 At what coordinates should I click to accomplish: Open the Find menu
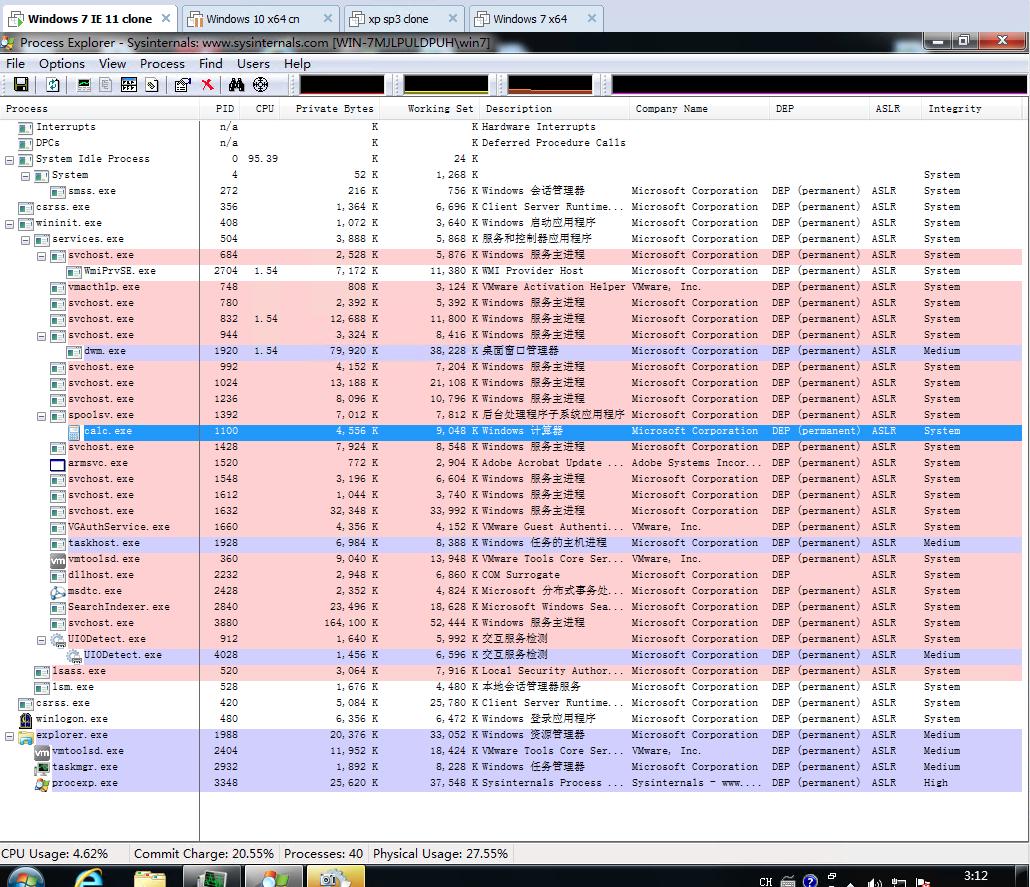click(x=211, y=64)
